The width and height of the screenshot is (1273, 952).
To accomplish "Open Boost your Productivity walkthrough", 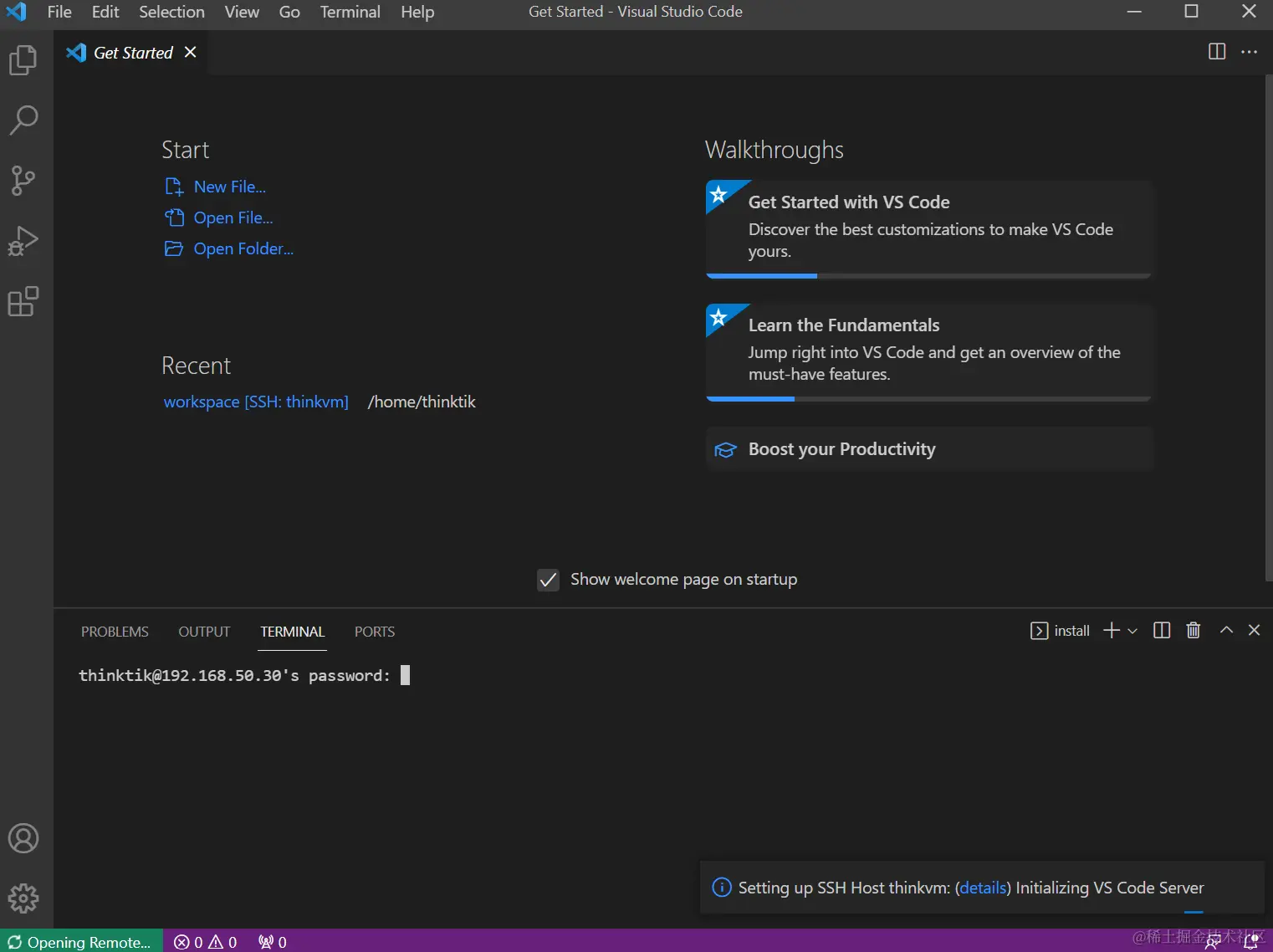I will click(x=929, y=449).
